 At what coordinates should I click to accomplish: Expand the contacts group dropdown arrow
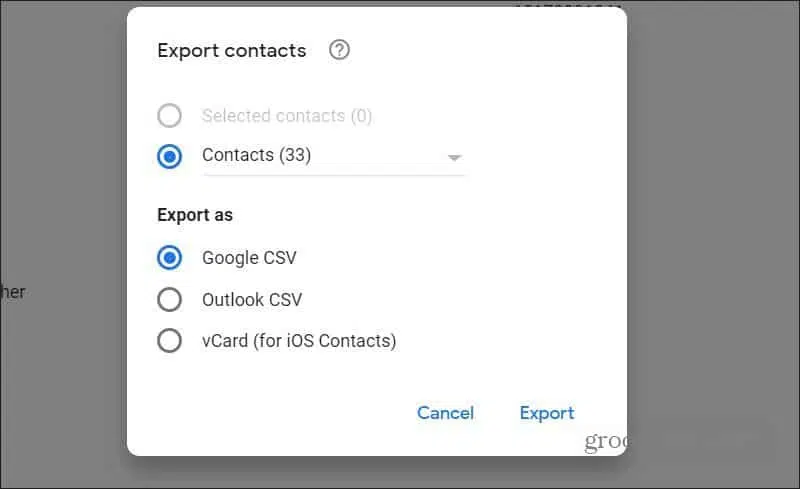point(454,157)
